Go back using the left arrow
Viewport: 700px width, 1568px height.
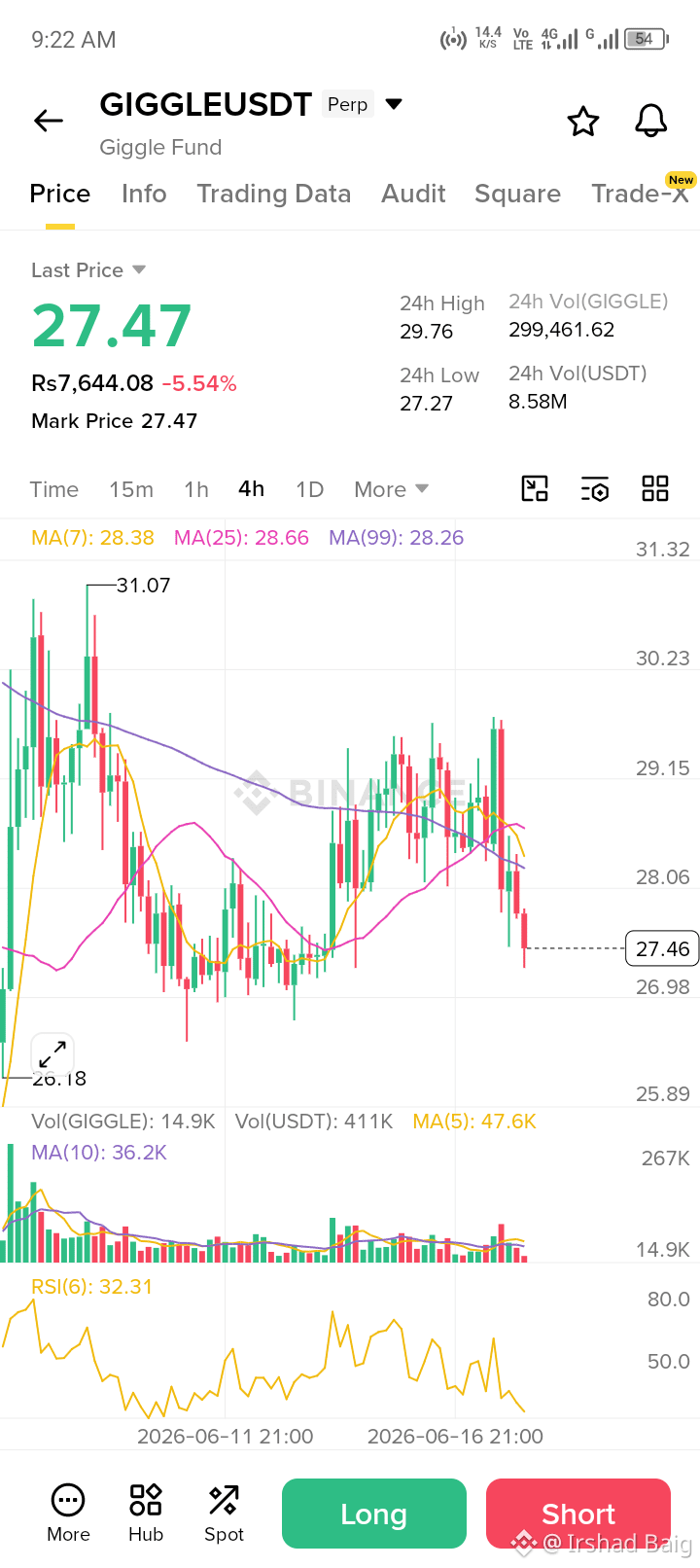[x=49, y=121]
